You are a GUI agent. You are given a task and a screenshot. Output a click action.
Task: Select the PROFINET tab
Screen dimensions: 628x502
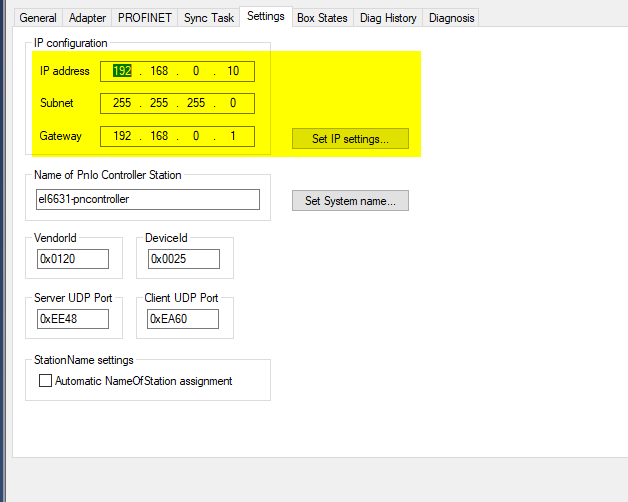pos(144,18)
